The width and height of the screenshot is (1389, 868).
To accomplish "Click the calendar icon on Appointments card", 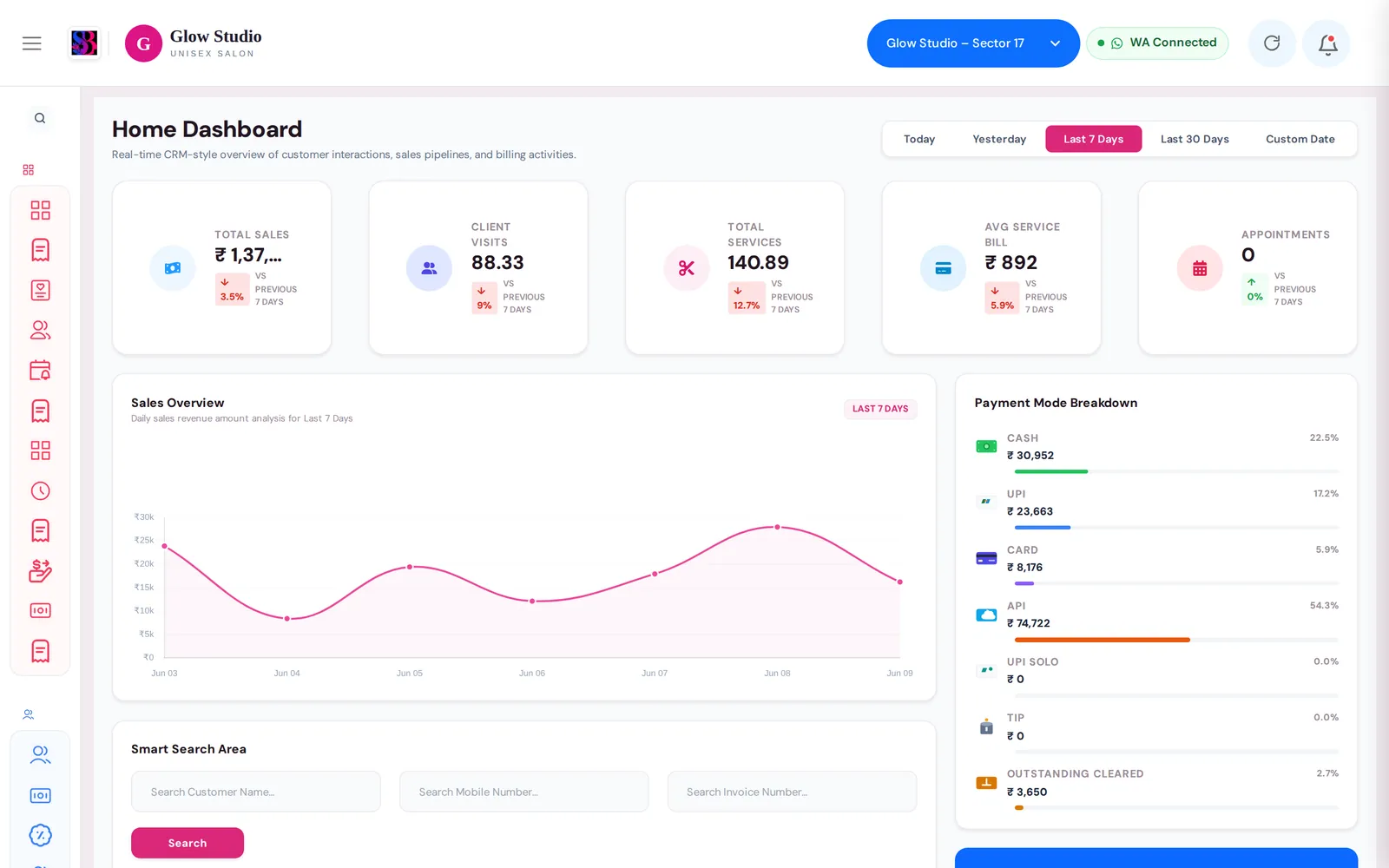I will [x=1200, y=268].
